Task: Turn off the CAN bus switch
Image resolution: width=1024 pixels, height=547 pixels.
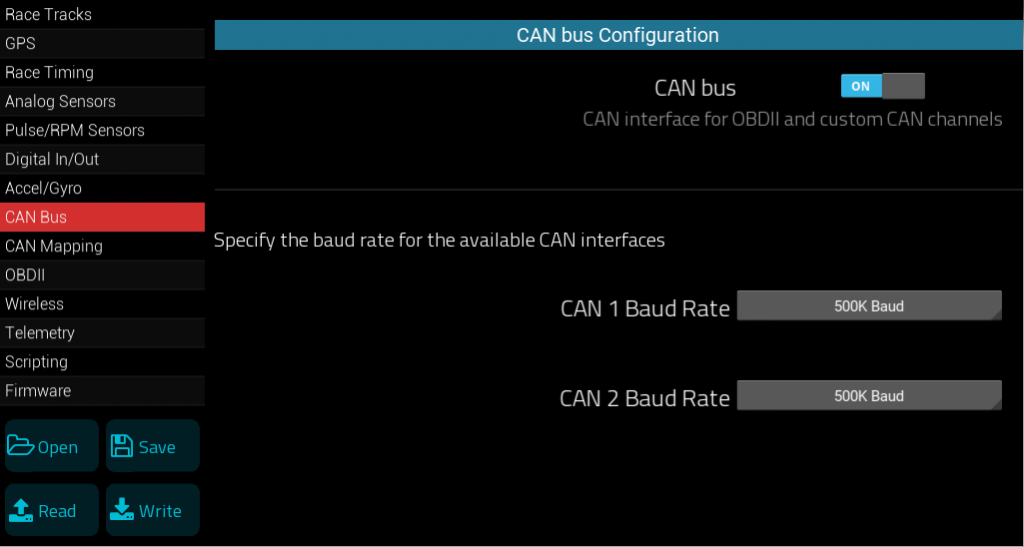Action: (x=882, y=86)
